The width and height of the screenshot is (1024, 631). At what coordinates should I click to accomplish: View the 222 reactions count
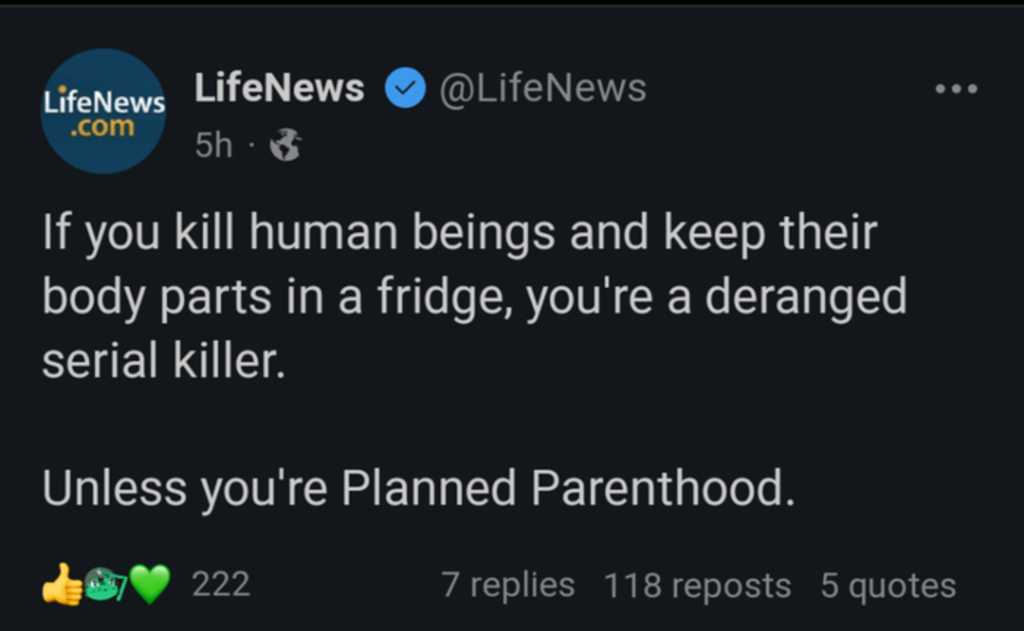click(x=221, y=584)
